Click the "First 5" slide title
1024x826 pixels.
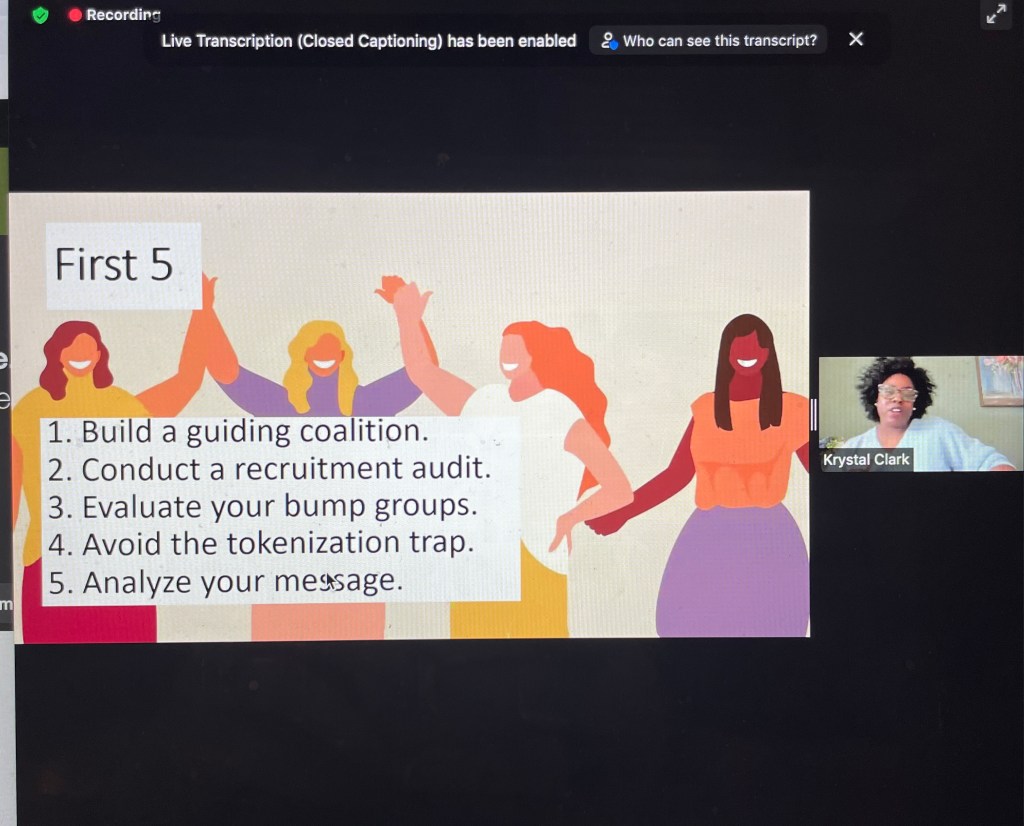pyautogui.click(x=114, y=265)
